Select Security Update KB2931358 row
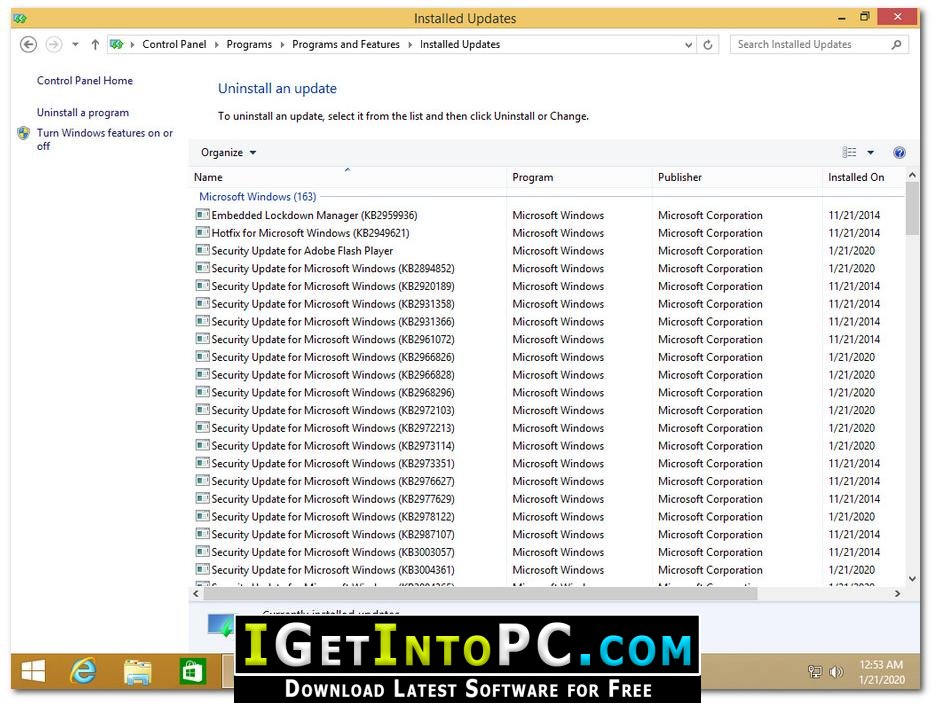This screenshot has width=935, height=703. [546, 304]
